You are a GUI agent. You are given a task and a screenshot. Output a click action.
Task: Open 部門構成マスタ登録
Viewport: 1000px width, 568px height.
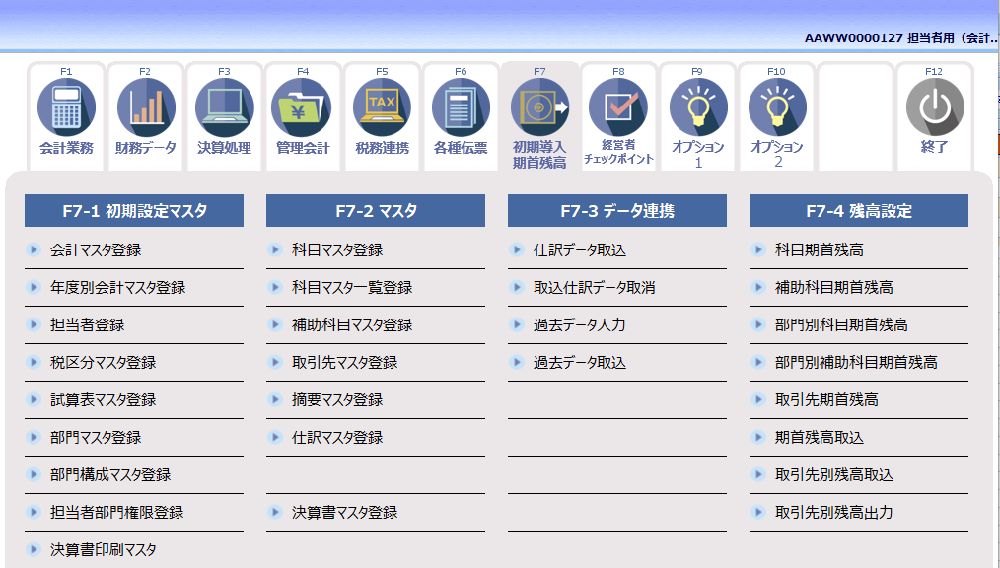[x=111, y=475]
